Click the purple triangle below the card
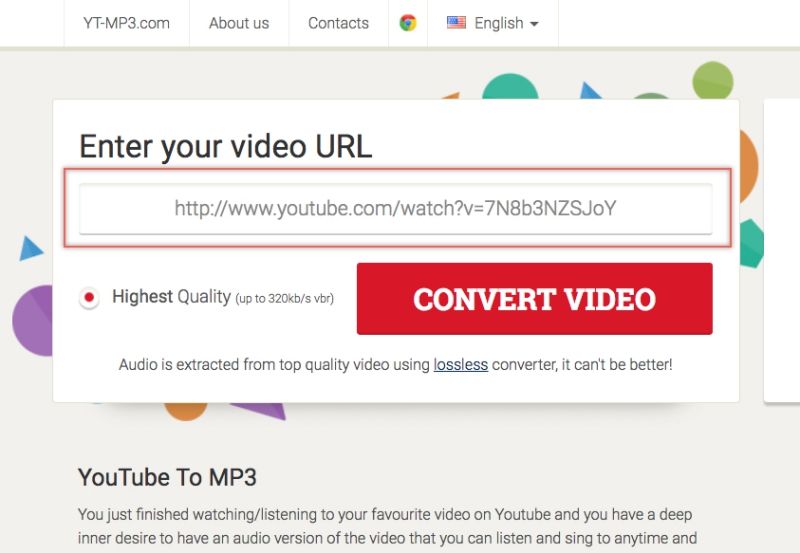This screenshot has width=800, height=553. coord(259,411)
